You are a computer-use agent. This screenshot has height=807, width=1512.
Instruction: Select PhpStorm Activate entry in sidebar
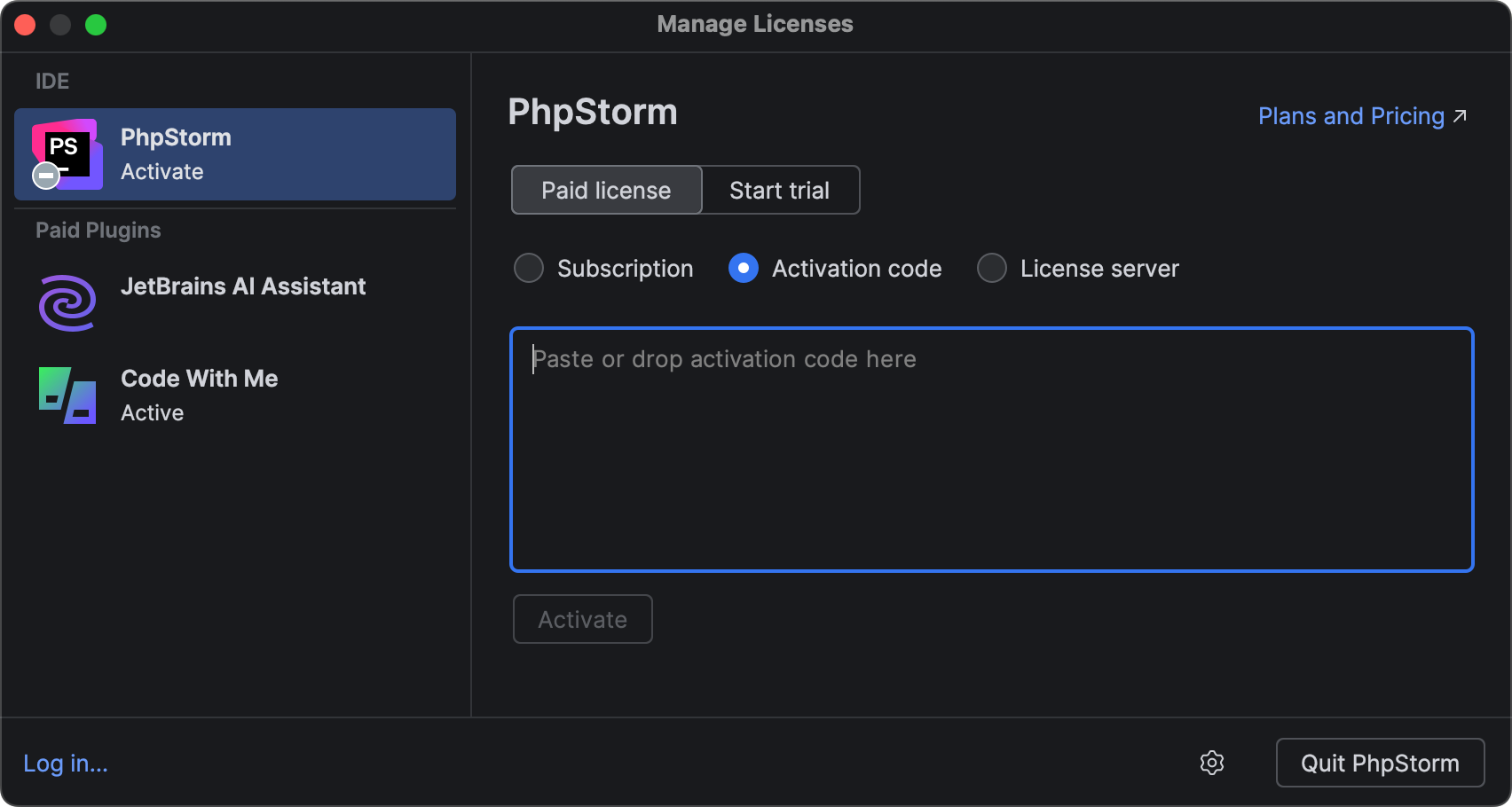coord(235,154)
